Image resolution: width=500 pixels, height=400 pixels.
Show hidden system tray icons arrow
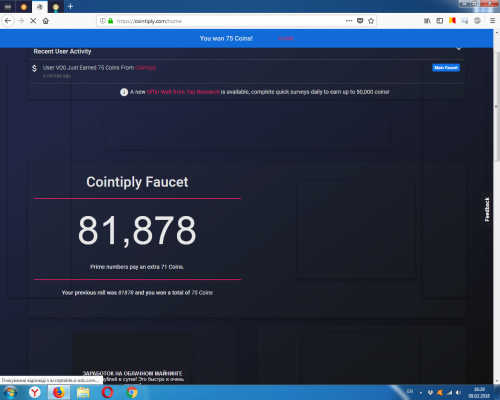tap(421, 393)
